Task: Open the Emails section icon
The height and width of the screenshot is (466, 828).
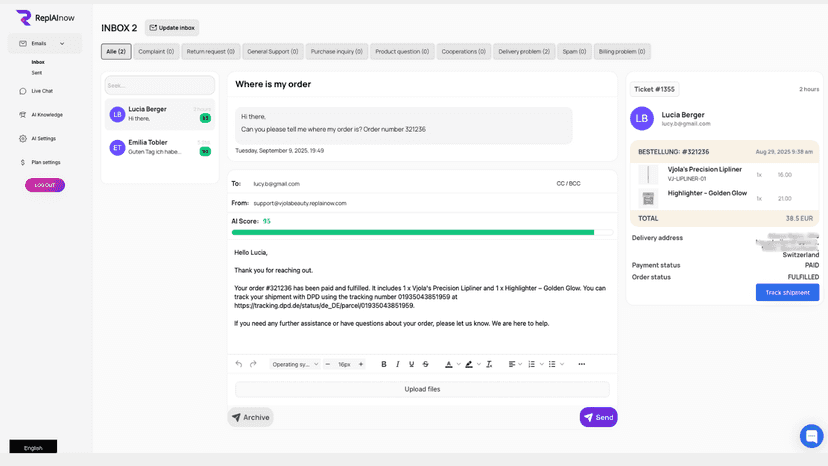Action: 23,43
